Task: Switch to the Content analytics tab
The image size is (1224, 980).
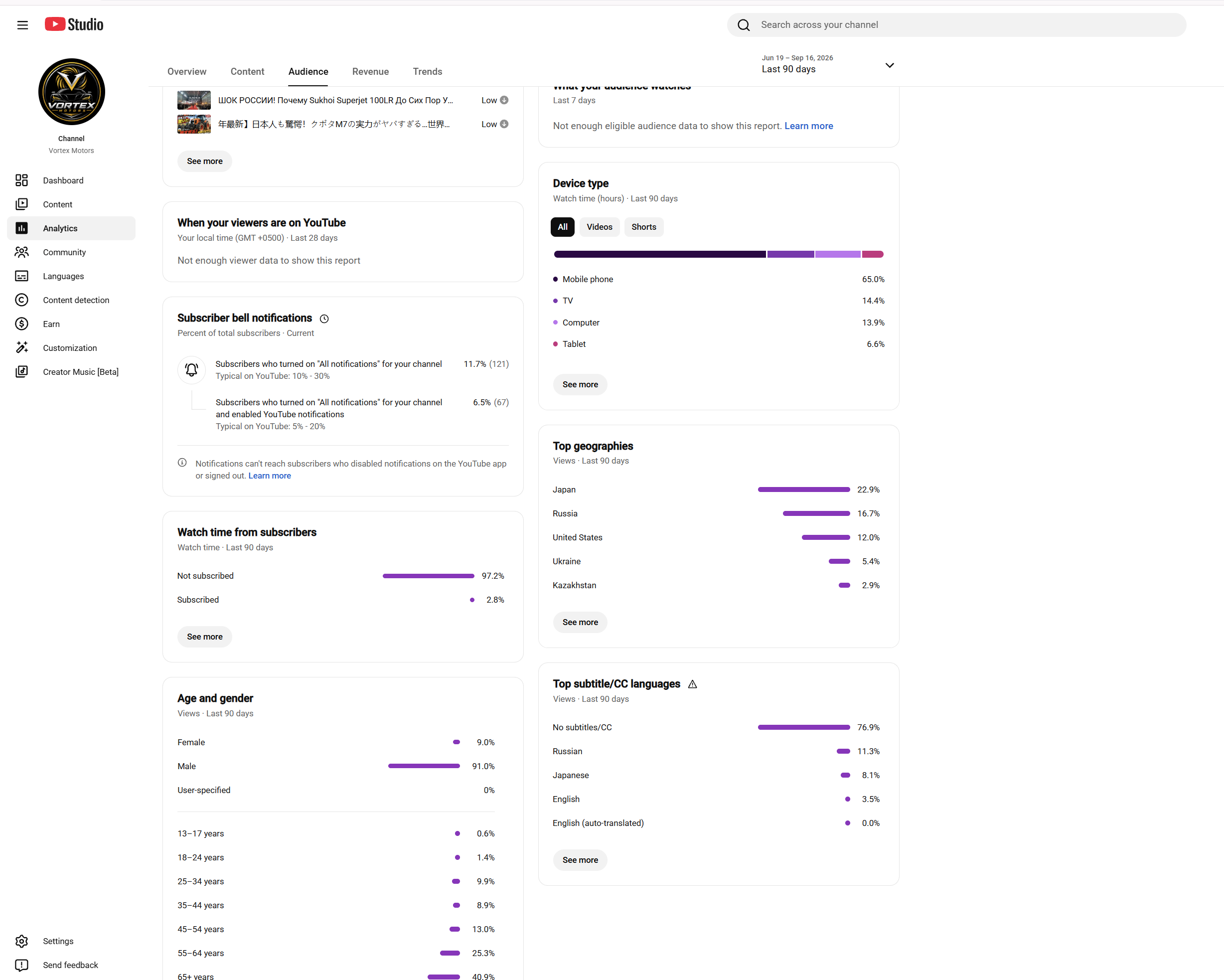Action: pyautogui.click(x=247, y=72)
